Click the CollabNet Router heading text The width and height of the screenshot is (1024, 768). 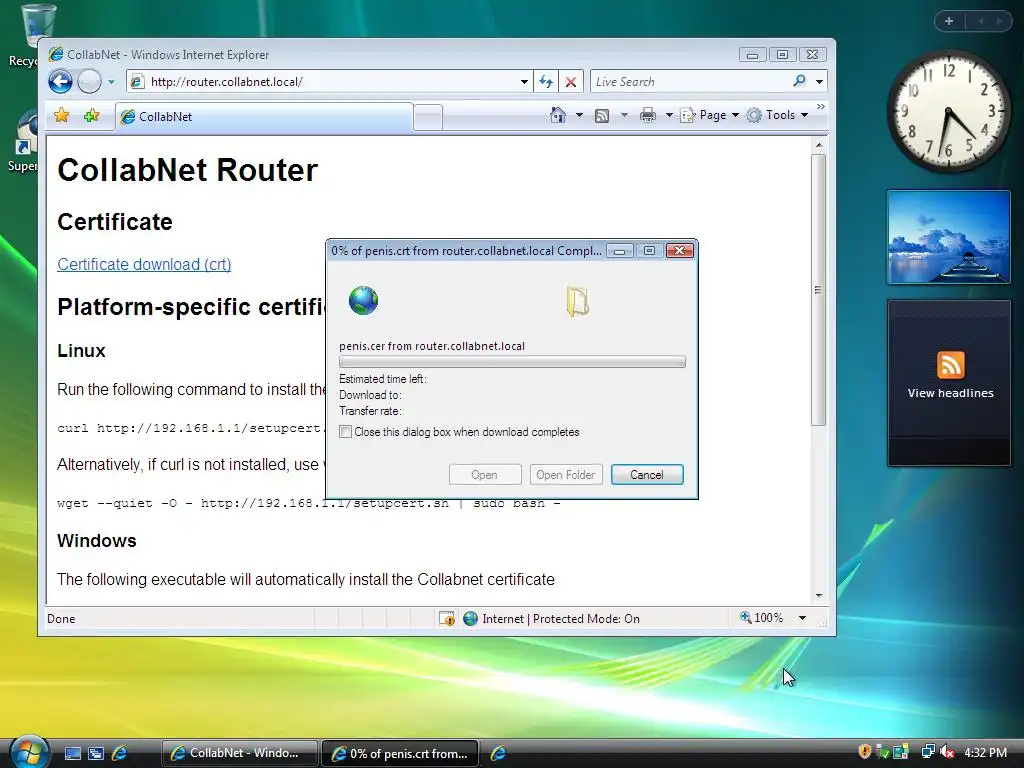tap(187, 170)
